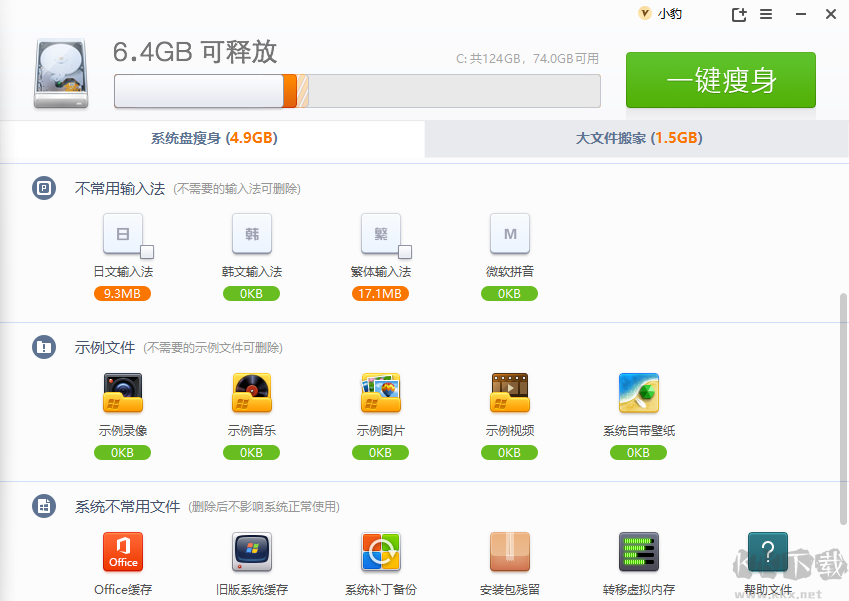Click the 9.3MB size badge
Viewport: 849px width, 601px height.
point(122,293)
